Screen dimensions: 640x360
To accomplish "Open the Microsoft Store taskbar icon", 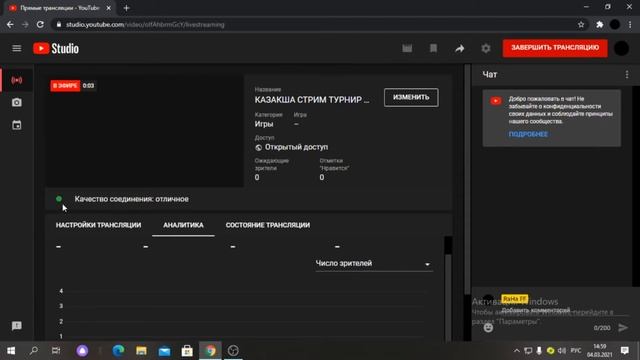I will (x=187, y=351).
